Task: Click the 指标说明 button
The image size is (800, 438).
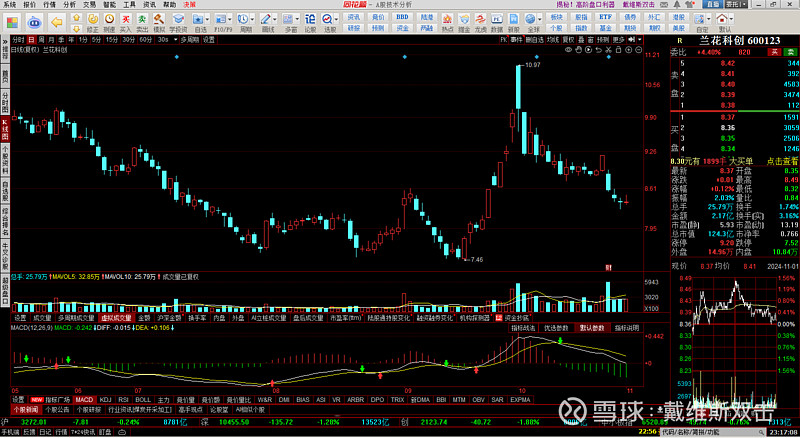Action: [x=627, y=328]
